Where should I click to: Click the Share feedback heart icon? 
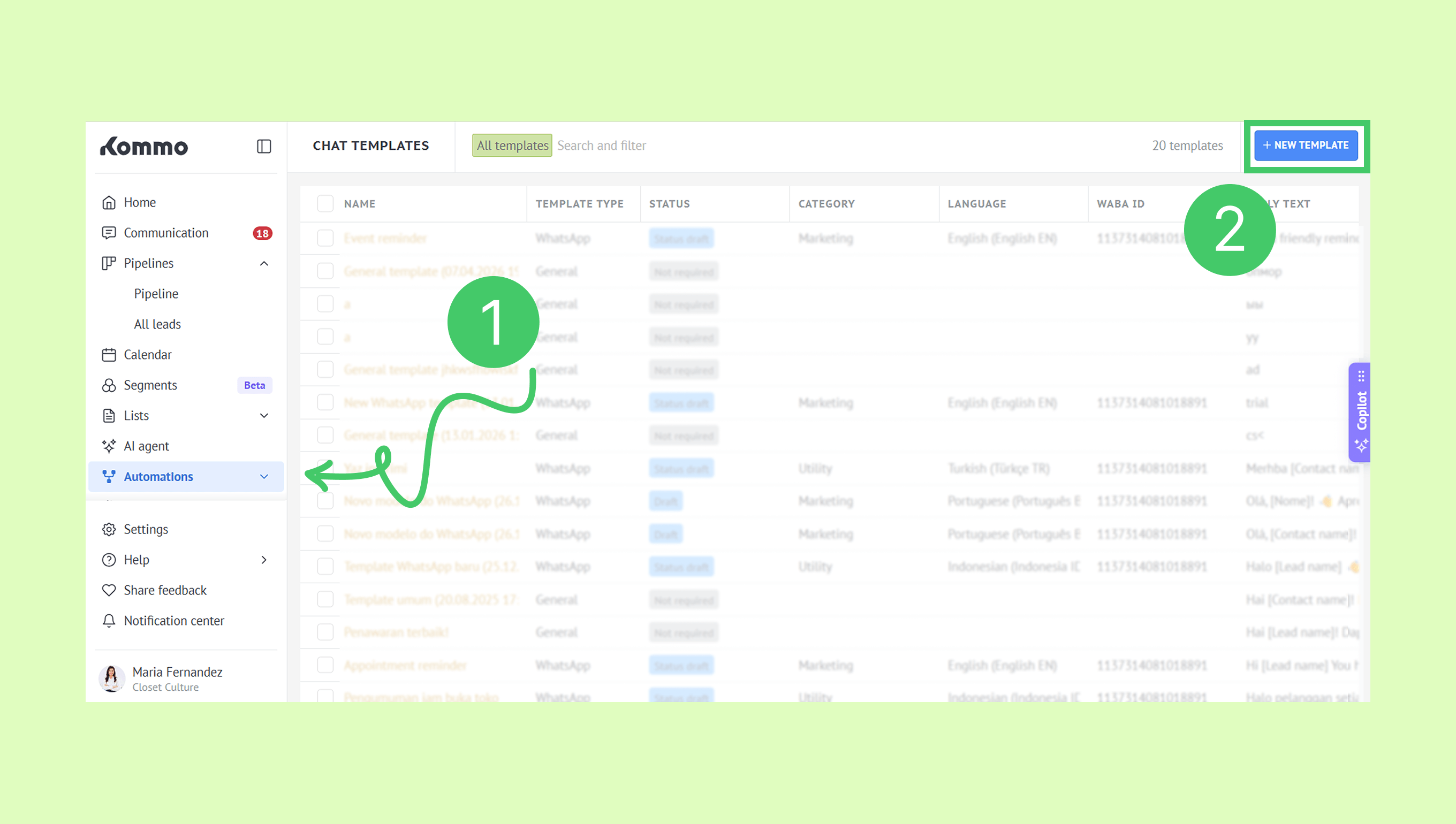(109, 591)
